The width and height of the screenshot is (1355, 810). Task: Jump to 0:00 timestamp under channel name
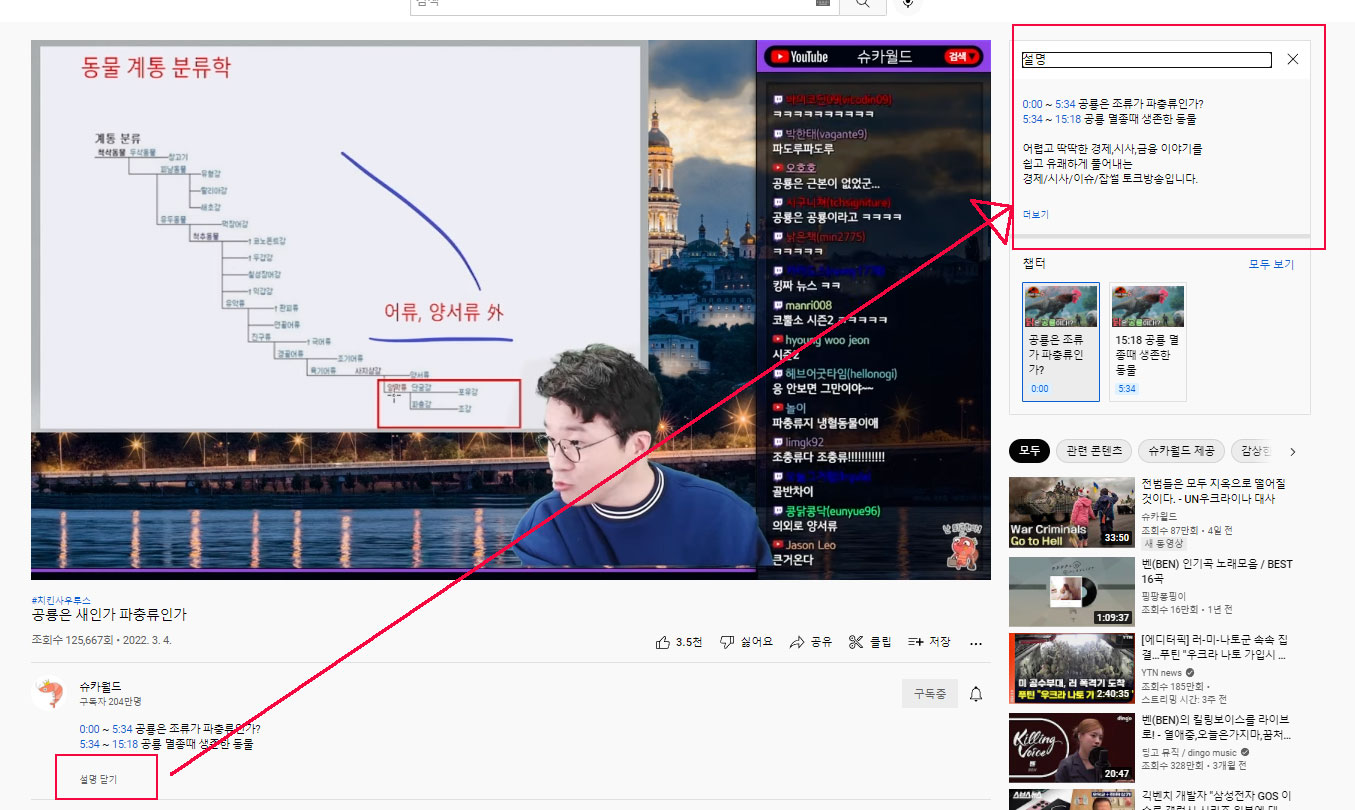[x=89, y=729]
